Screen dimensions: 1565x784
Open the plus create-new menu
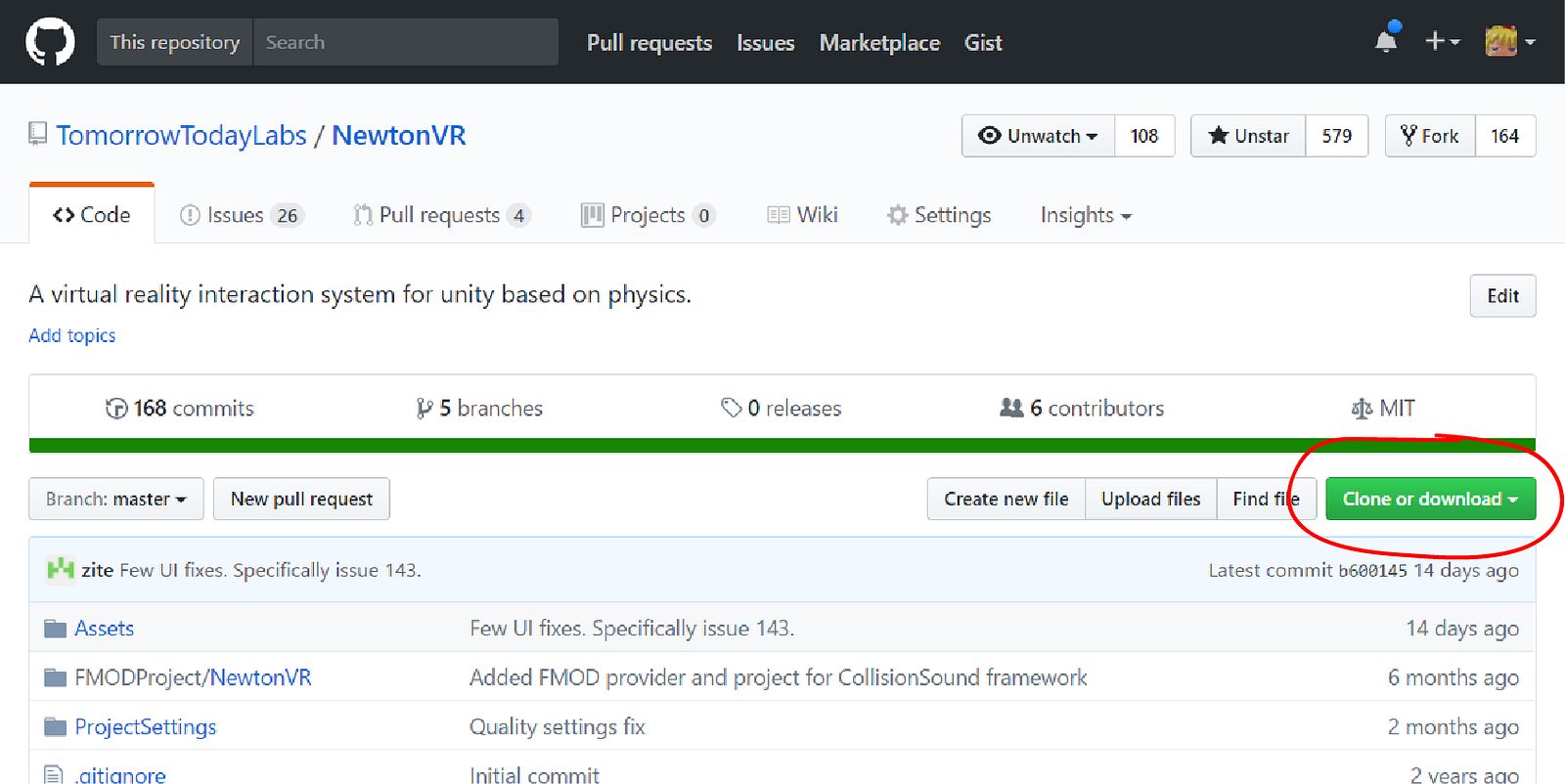[x=1442, y=41]
